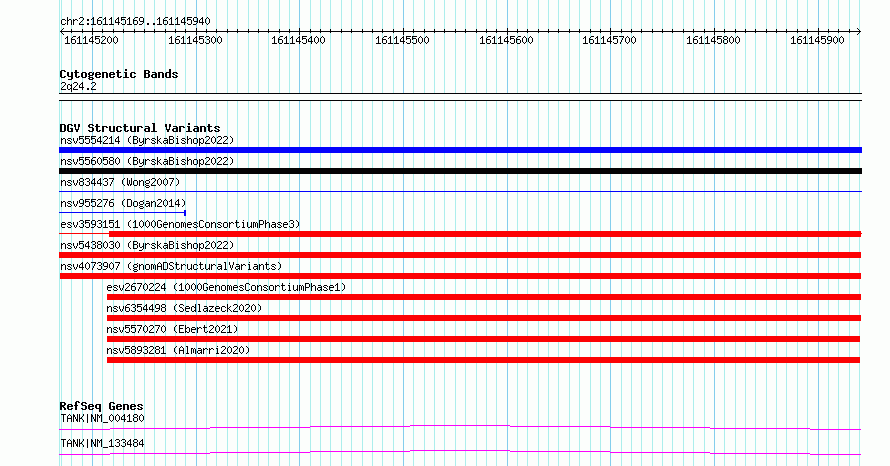Viewport: 890px width, 466px height.
Task: Open the nsv5570270 (Ebert2021) label
Action: (x=172, y=329)
